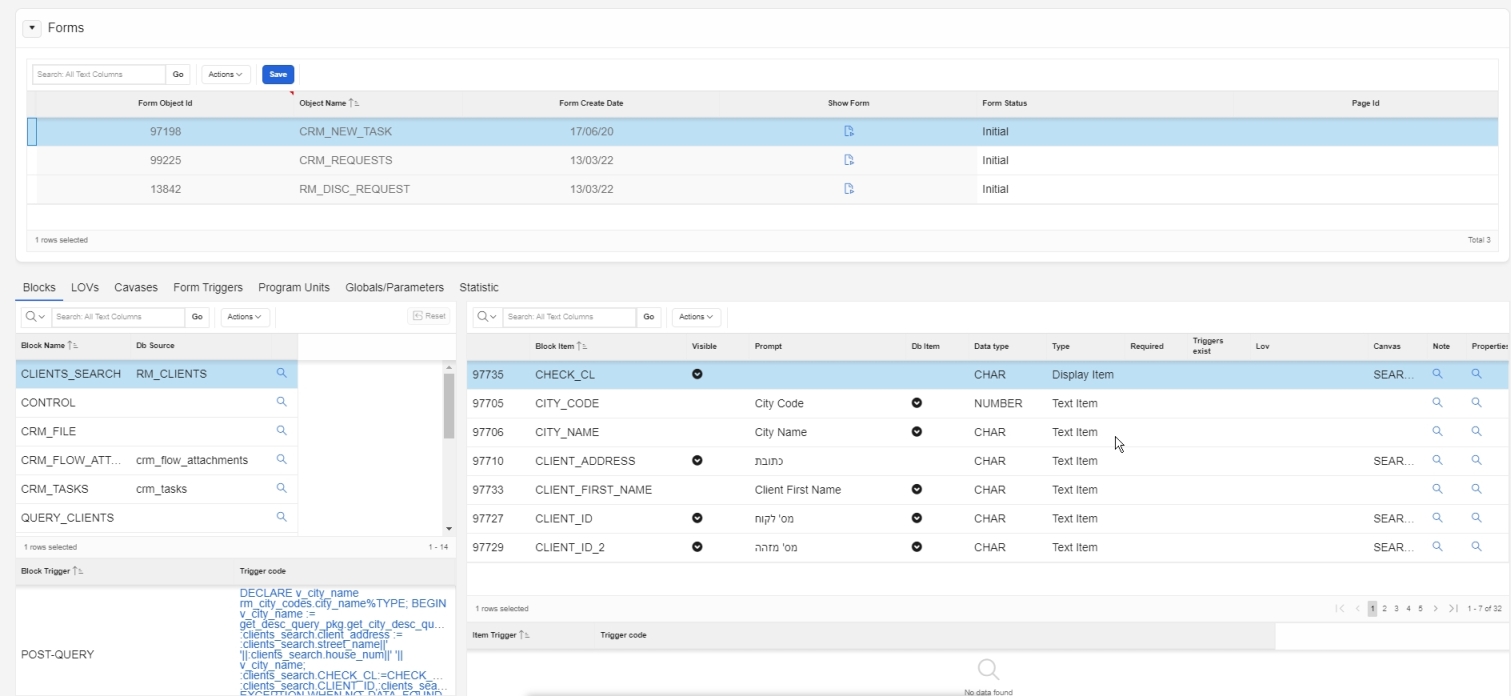This screenshot has width=1511, height=696.
Task: Switch to the Form Triggers tab
Action: tap(208, 287)
